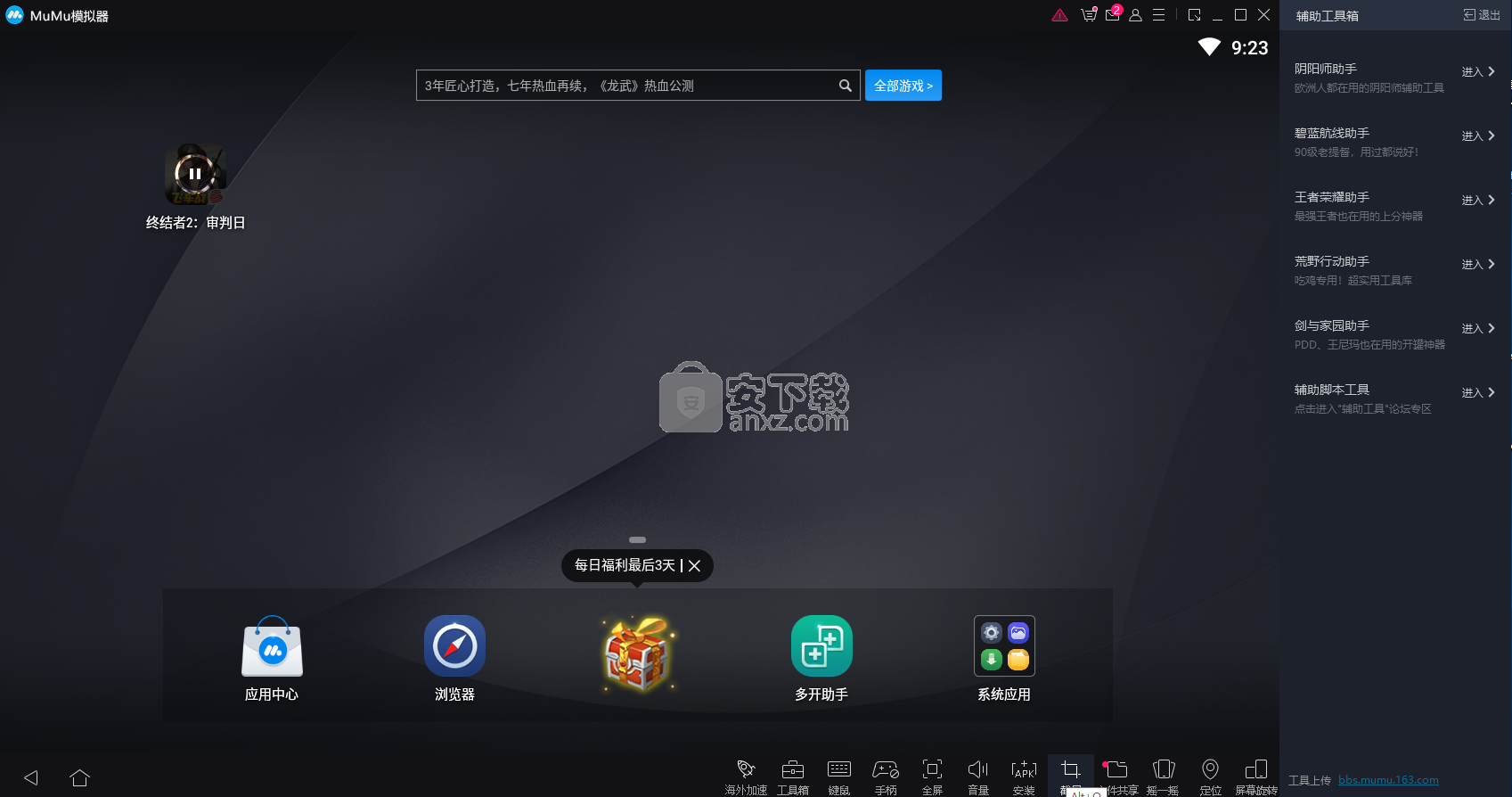The height and width of the screenshot is (797, 1512).
Task: Open the hamburger menu in title bar
Action: [1158, 15]
